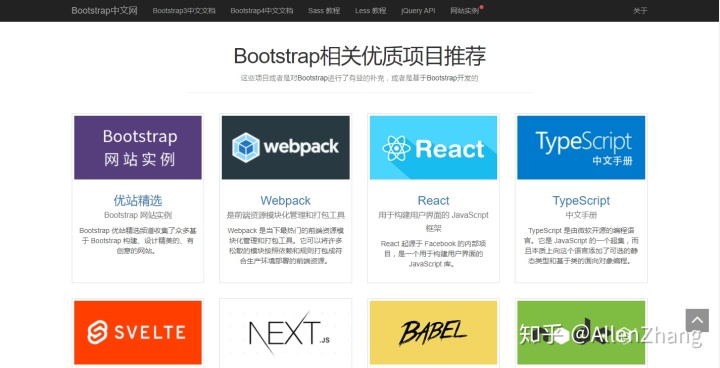Open the Webpack title link

point(286,200)
